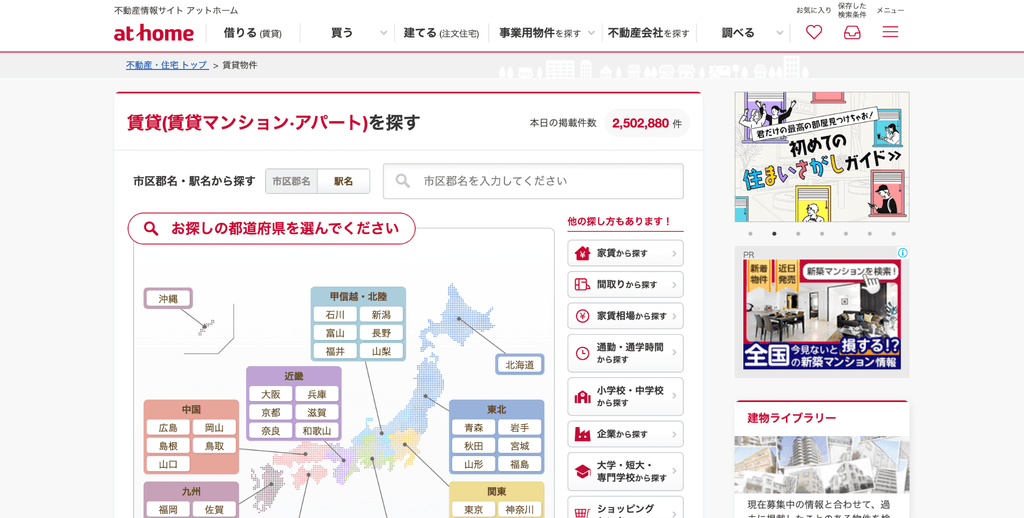Click 不動産・住宅トップ breadcrumb link
The height and width of the screenshot is (518, 1024).
pyautogui.click(x=167, y=65)
